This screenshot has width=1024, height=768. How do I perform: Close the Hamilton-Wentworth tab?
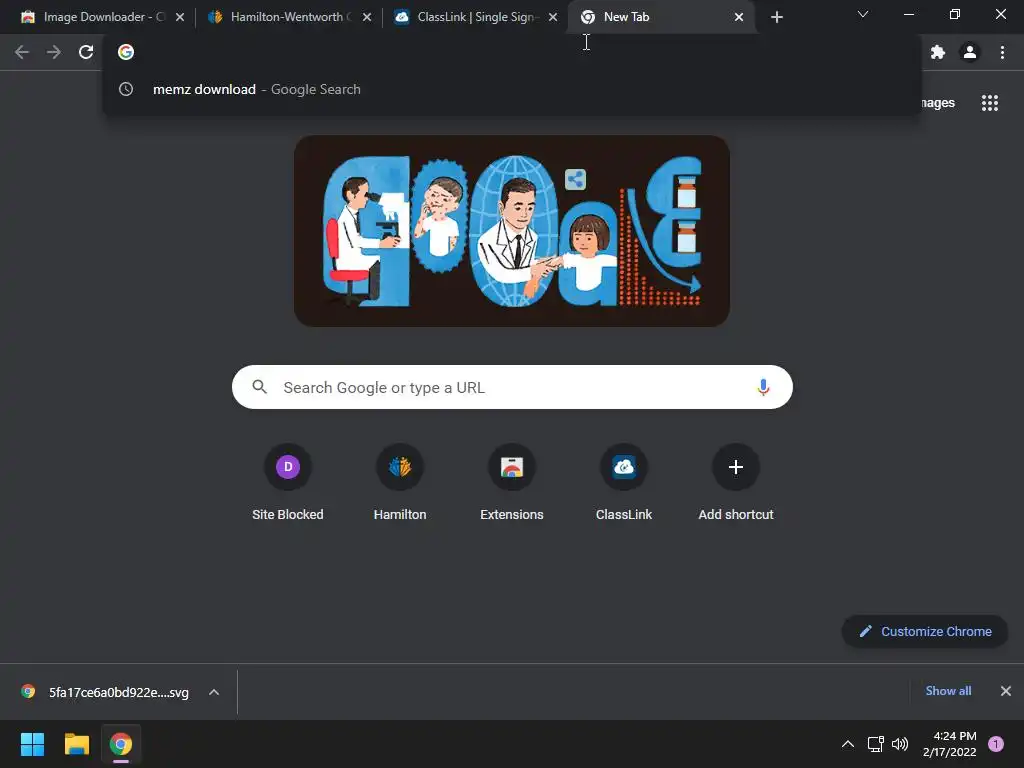[367, 18]
